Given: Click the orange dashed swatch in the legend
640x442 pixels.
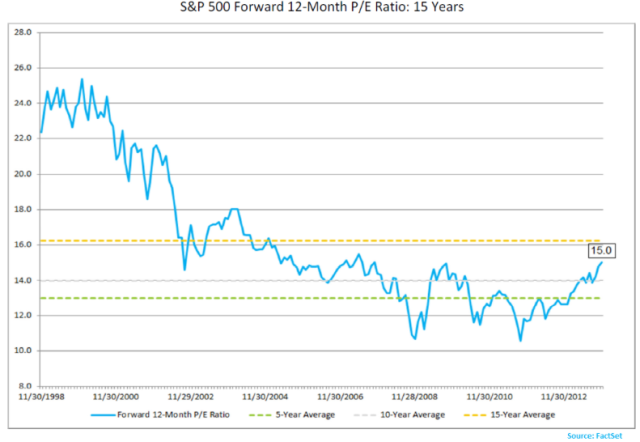Looking at the screenshot, I should (473, 414).
